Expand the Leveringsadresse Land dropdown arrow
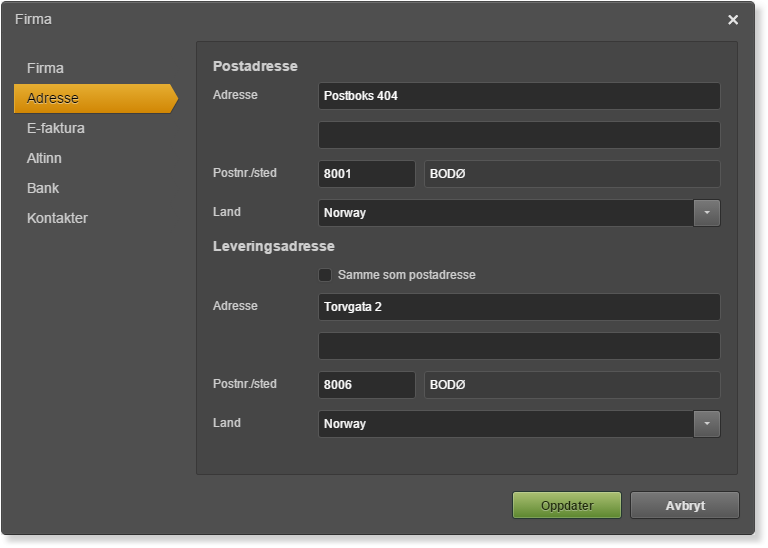This screenshot has width=768, height=548. tap(707, 424)
